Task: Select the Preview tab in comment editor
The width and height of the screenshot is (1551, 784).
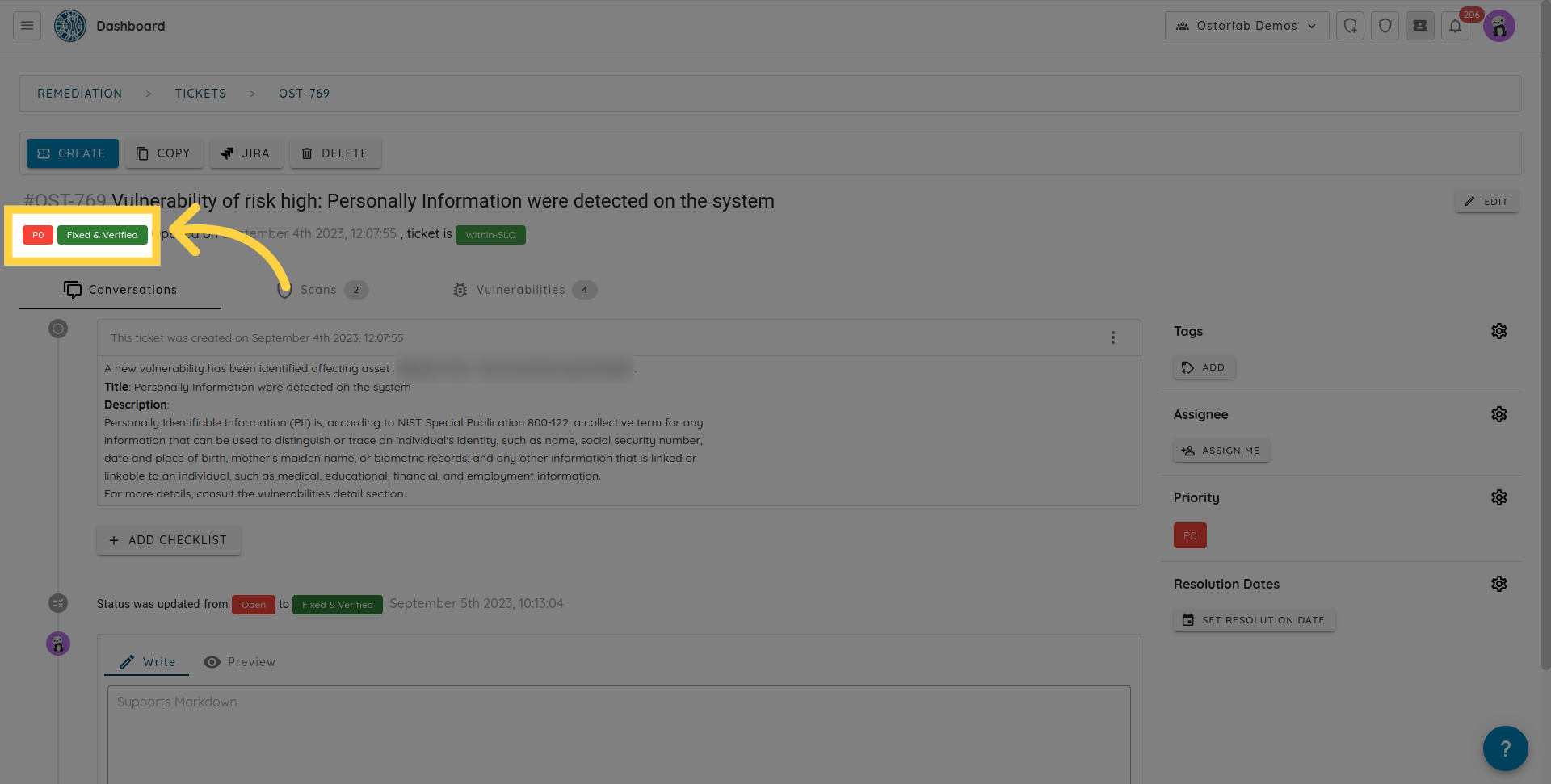Action: pyautogui.click(x=240, y=662)
